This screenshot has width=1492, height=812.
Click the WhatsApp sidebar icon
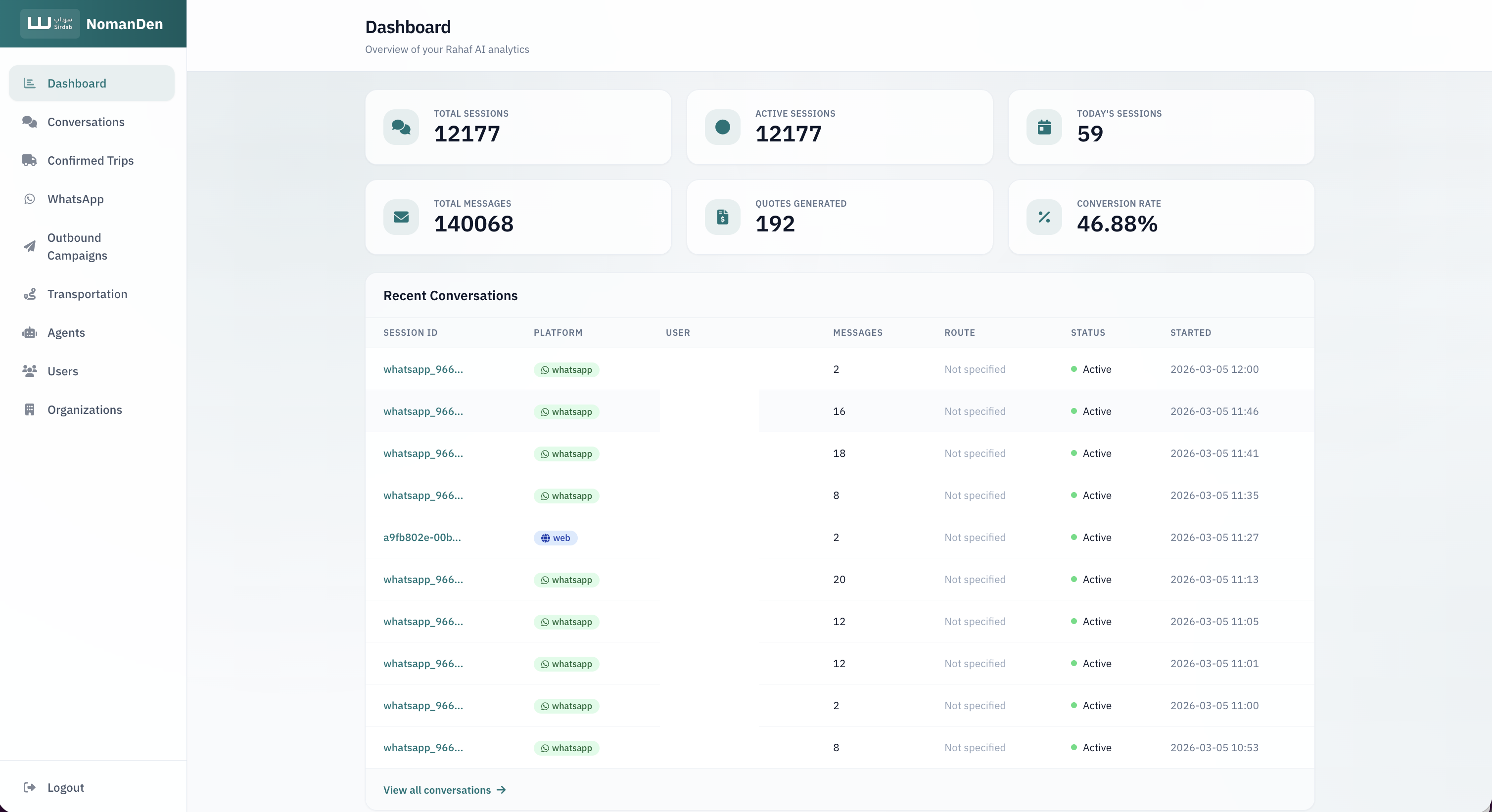point(30,199)
